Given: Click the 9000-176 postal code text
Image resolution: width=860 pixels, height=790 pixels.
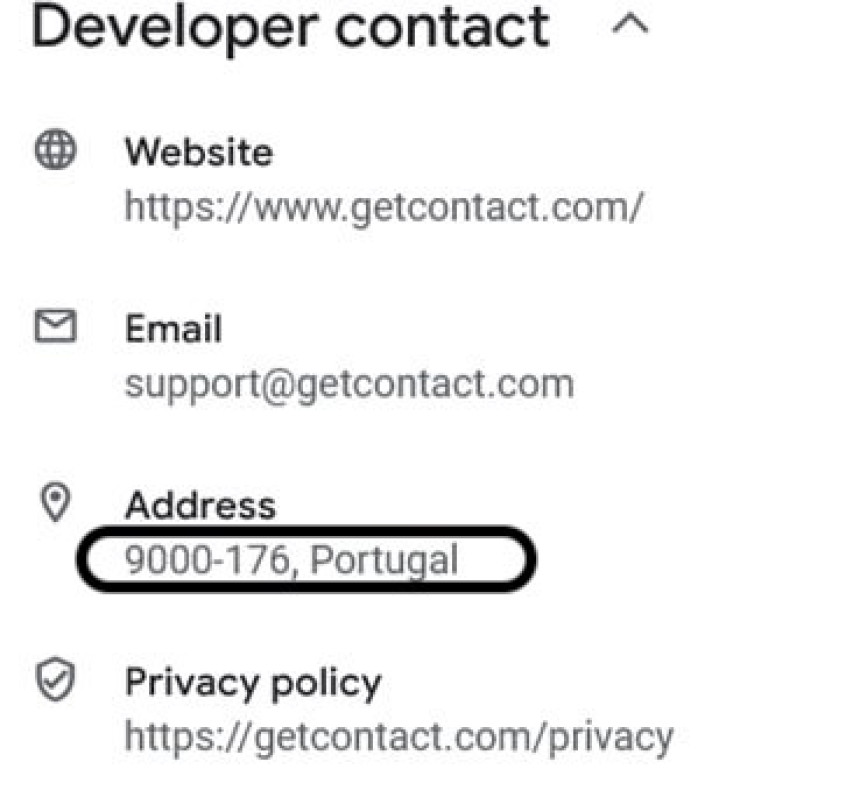Looking at the screenshot, I should (208, 560).
